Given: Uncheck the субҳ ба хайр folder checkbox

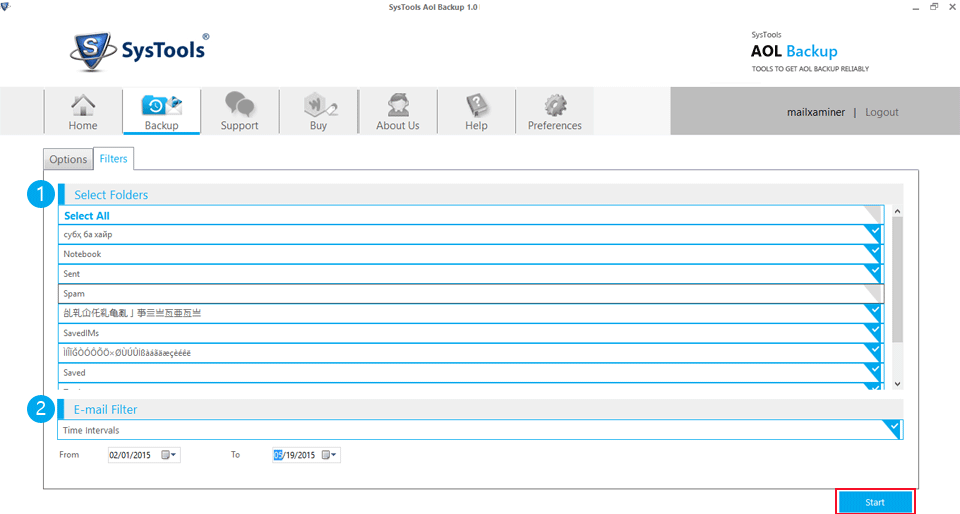Looking at the screenshot, I should (x=874, y=233).
